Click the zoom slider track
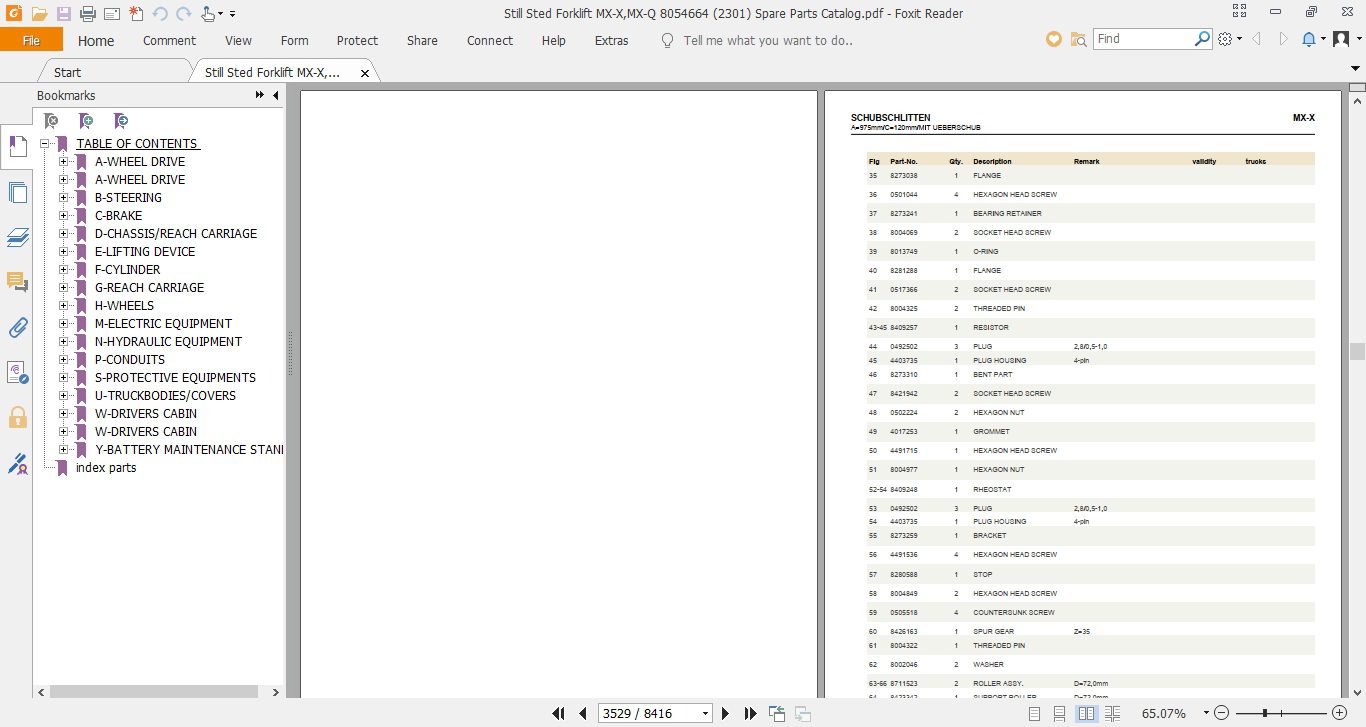This screenshot has height=727, width=1366. pyautogui.click(x=1282, y=713)
